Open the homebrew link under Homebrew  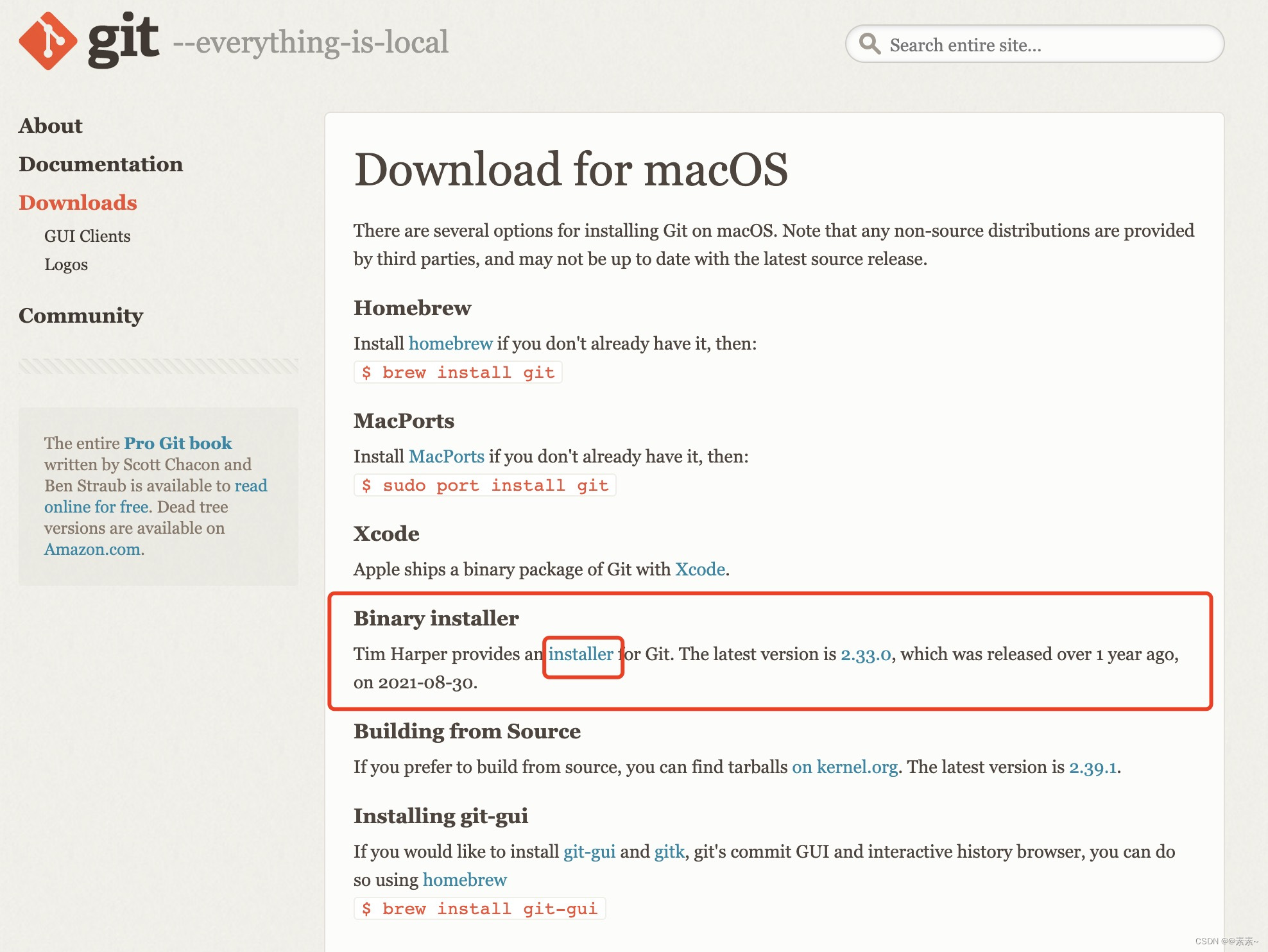pyautogui.click(x=450, y=344)
